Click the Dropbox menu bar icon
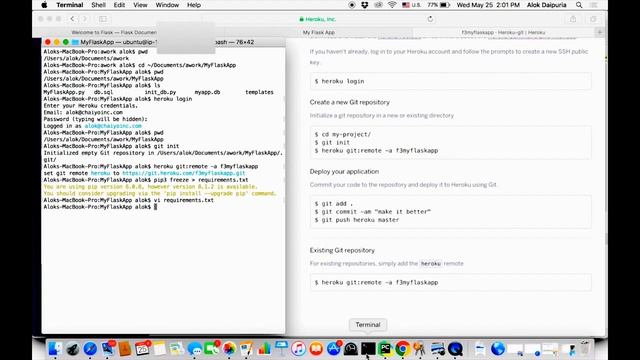Screen dimensions: 640x360 coord(364,5)
